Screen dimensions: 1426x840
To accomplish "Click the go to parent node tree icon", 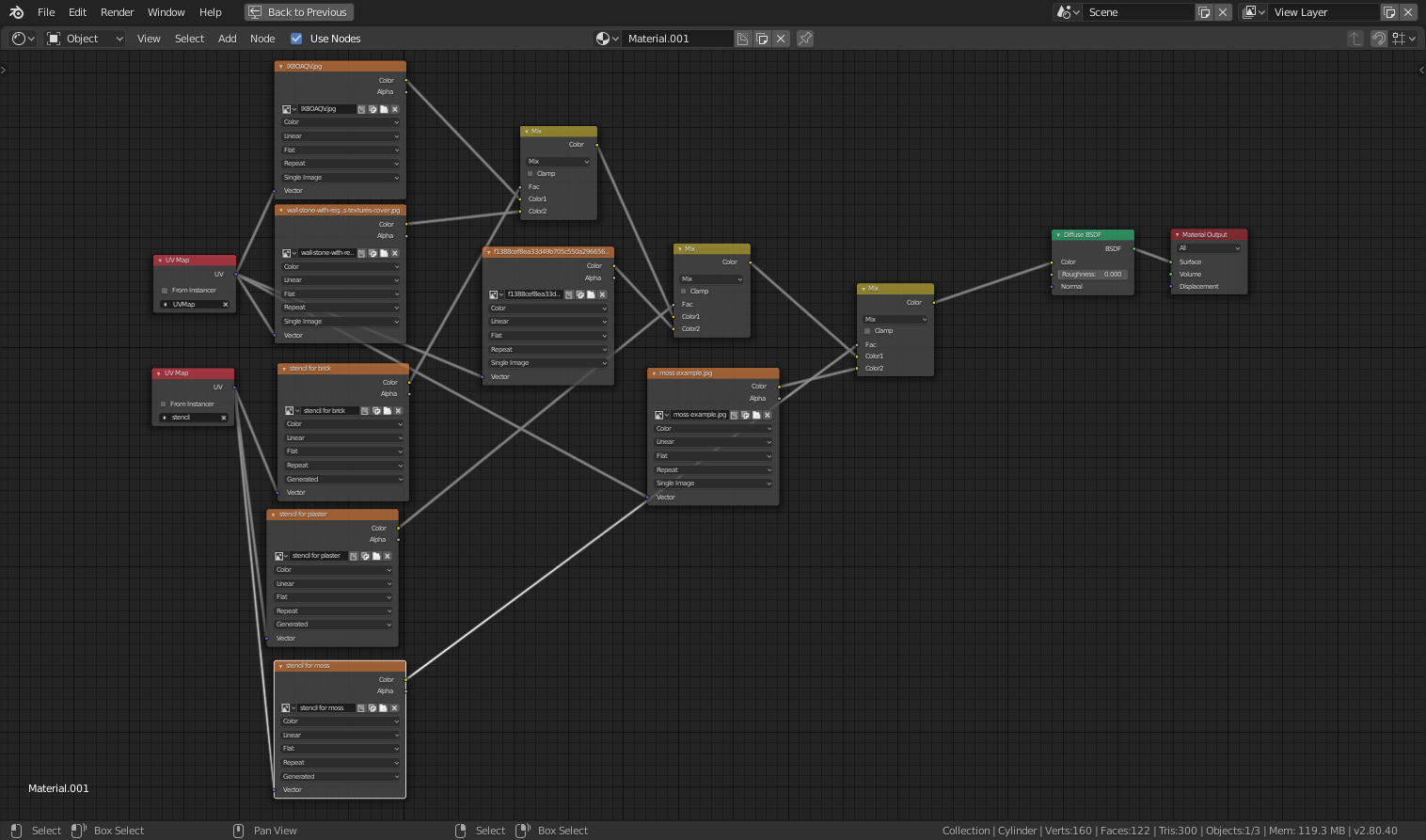I will tap(1355, 39).
